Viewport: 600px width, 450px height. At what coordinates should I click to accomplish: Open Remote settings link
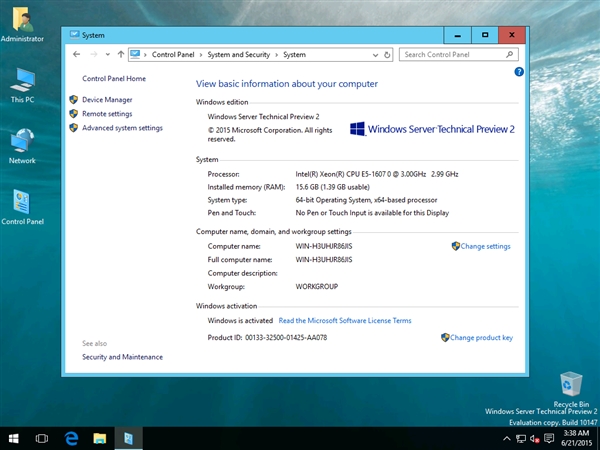pos(107,114)
